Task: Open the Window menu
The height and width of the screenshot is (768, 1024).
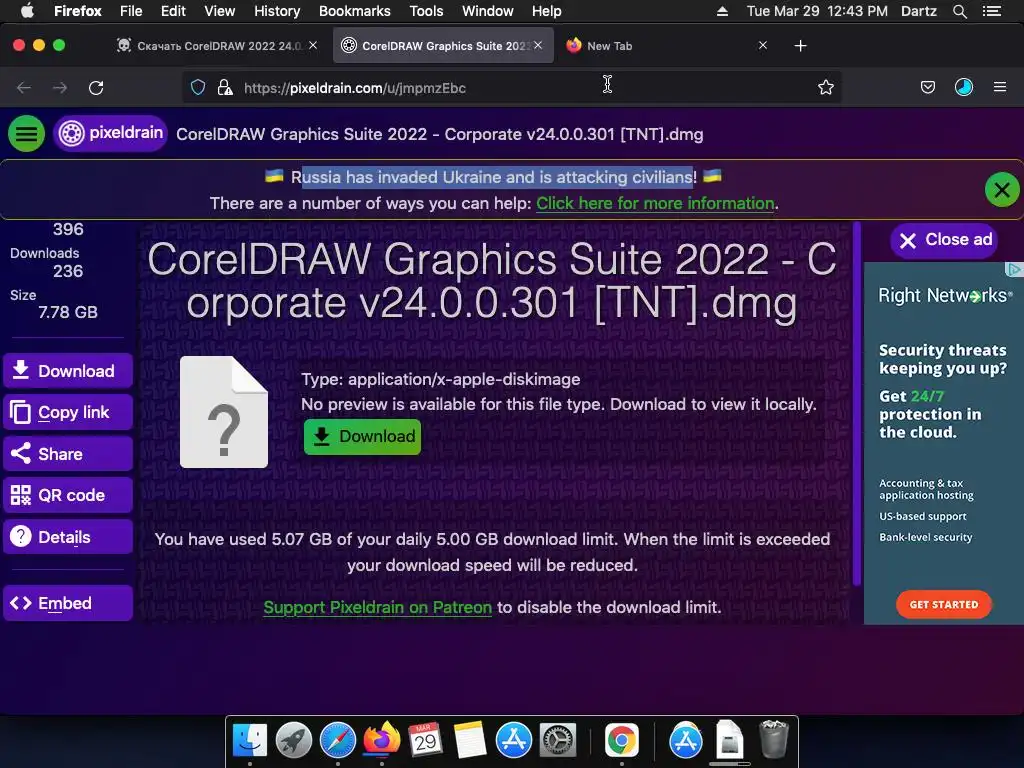Action: pyautogui.click(x=487, y=11)
